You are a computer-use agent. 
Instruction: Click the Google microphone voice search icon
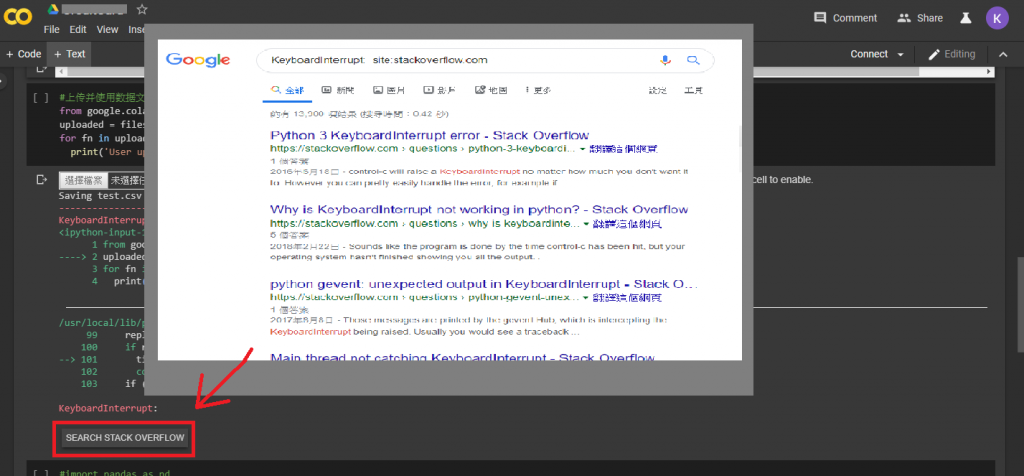click(665, 60)
